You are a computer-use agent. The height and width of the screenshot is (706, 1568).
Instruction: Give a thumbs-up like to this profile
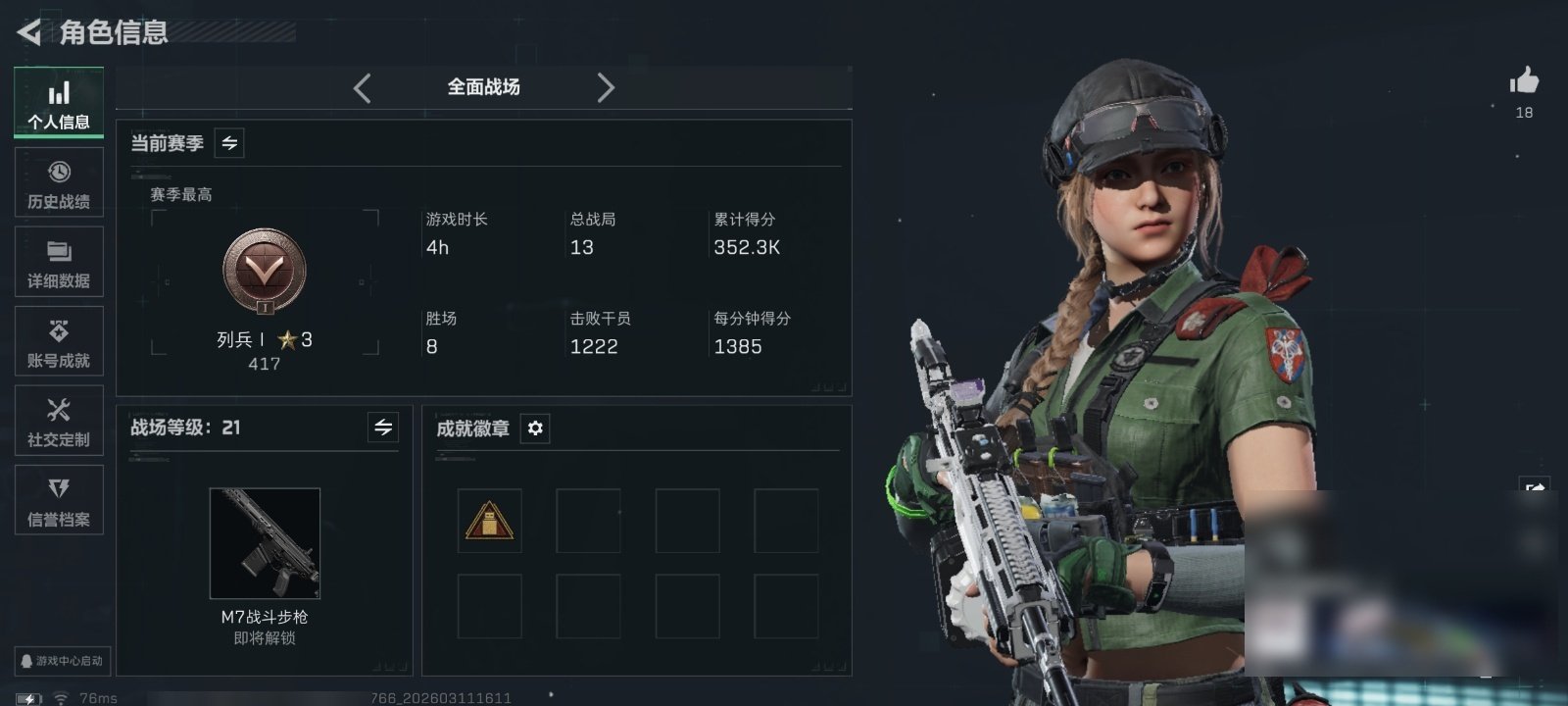(x=1524, y=81)
